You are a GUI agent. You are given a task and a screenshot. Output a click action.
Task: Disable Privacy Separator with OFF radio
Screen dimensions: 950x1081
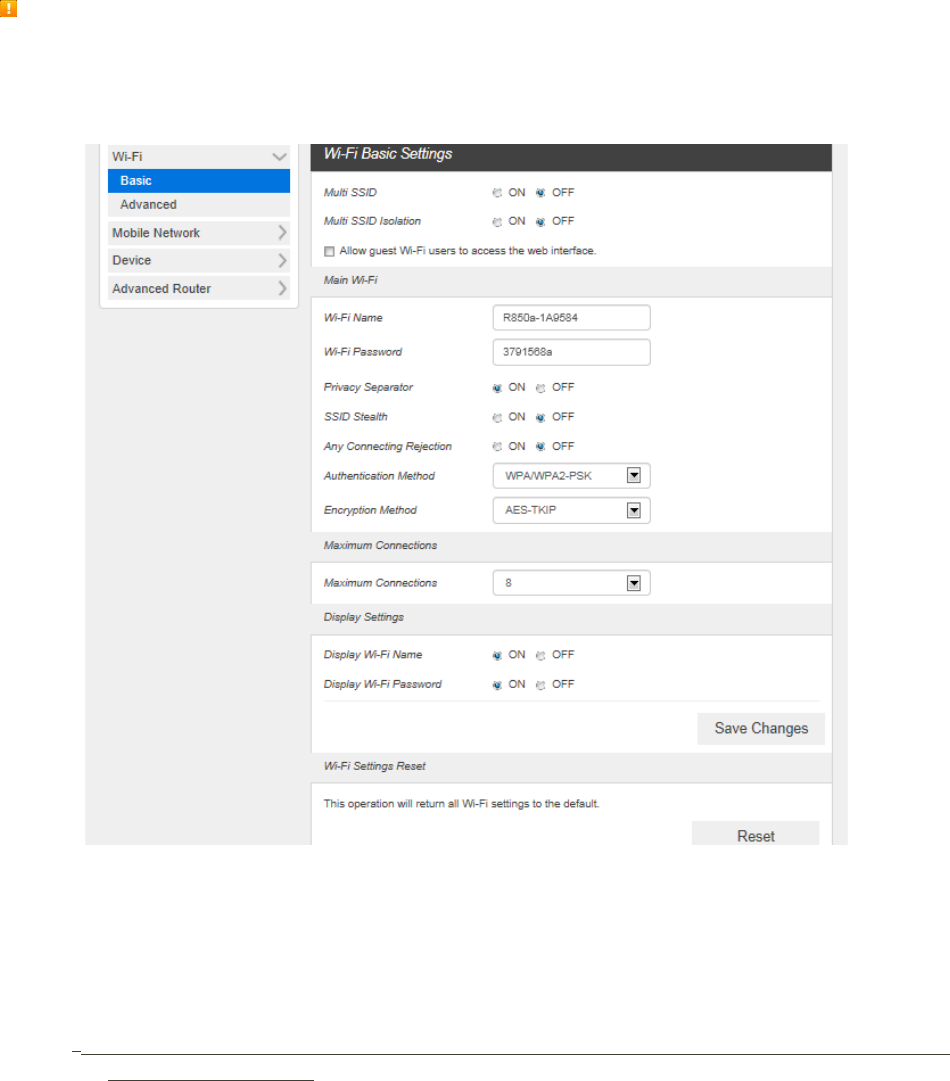[540, 388]
